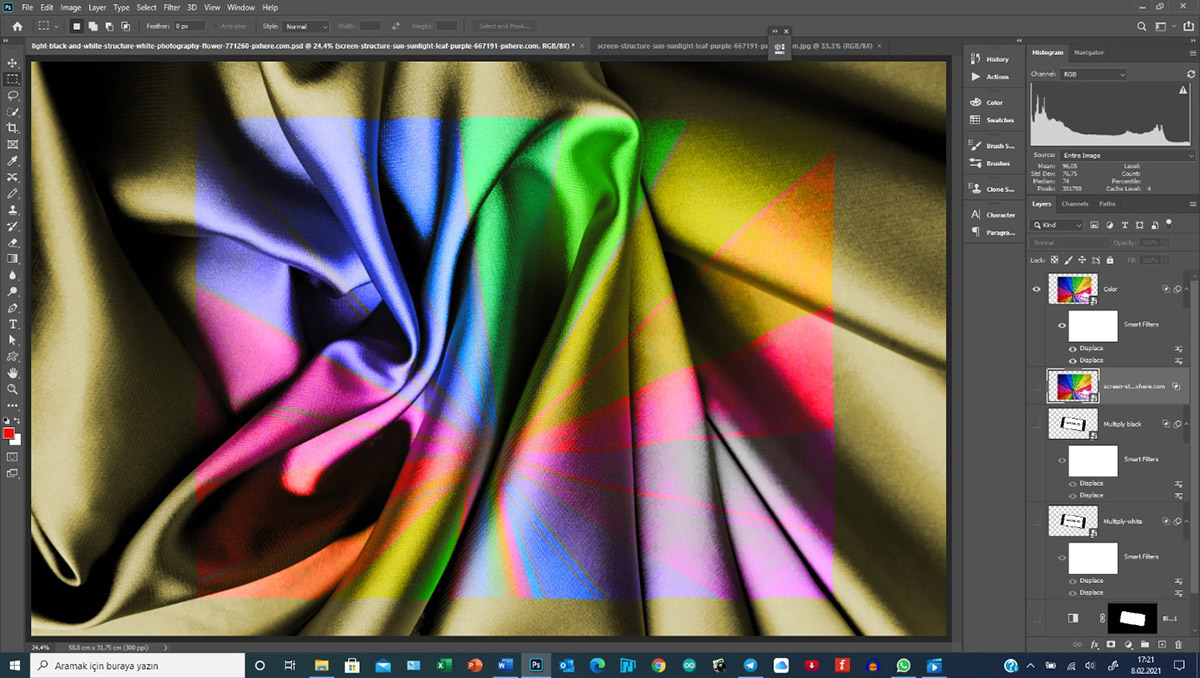Image resolution: width=1200 pixels, height=678 pixels.
Task: Select the screen-st...xhere.com layer thumbnail
Action: (x=1072, y=385)
